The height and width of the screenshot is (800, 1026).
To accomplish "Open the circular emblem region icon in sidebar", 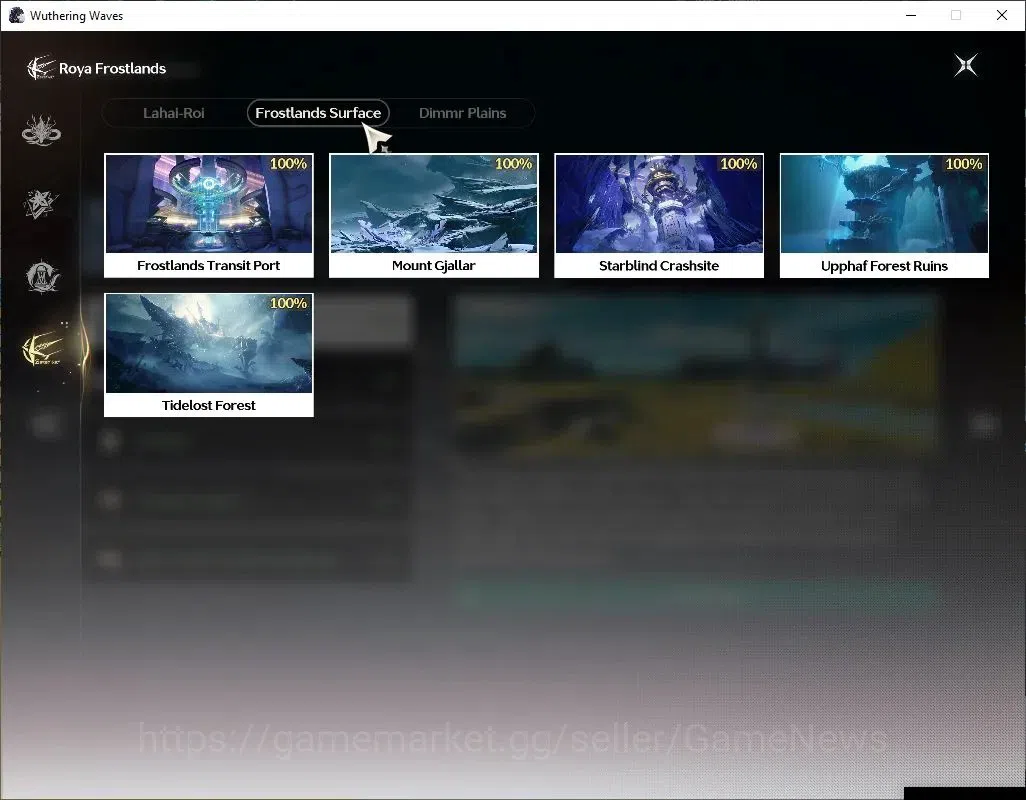I will pos(42,277).
